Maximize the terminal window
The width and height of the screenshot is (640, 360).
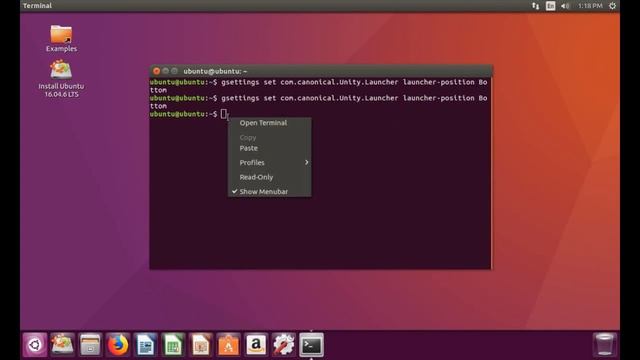tap(174, 71)
